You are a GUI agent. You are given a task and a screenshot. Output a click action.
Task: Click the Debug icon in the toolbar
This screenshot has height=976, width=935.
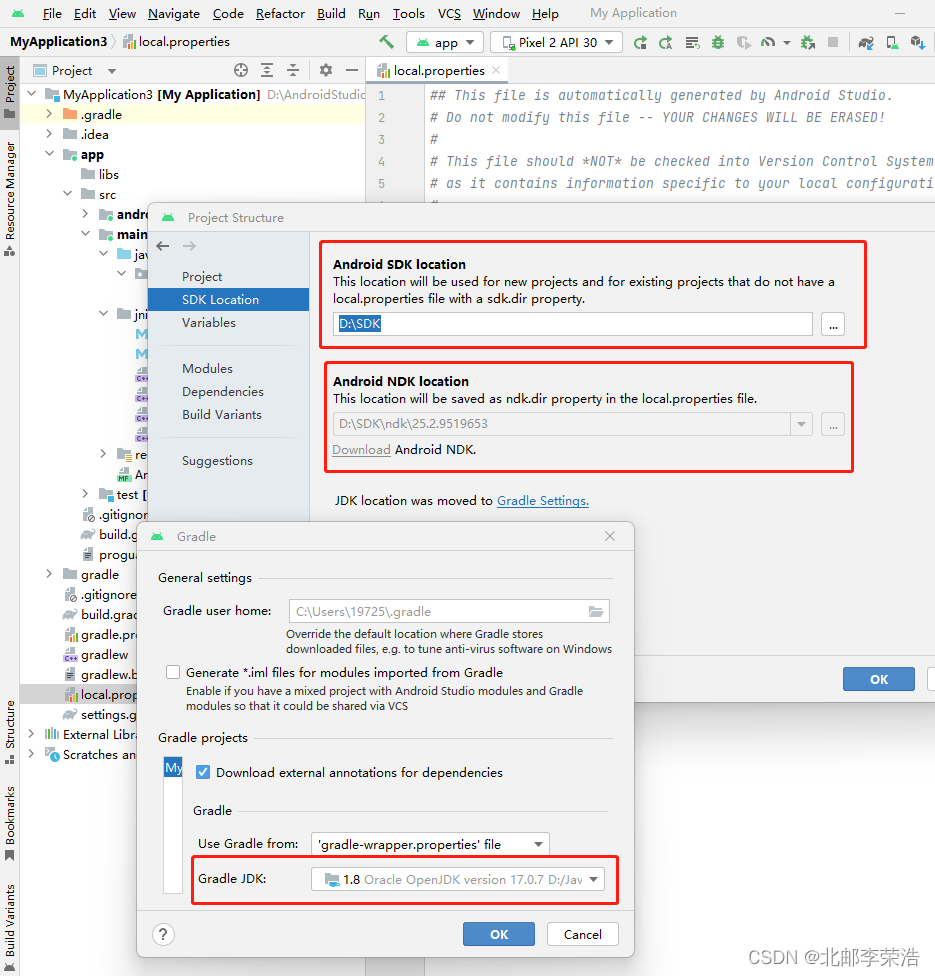coord(716,43)
